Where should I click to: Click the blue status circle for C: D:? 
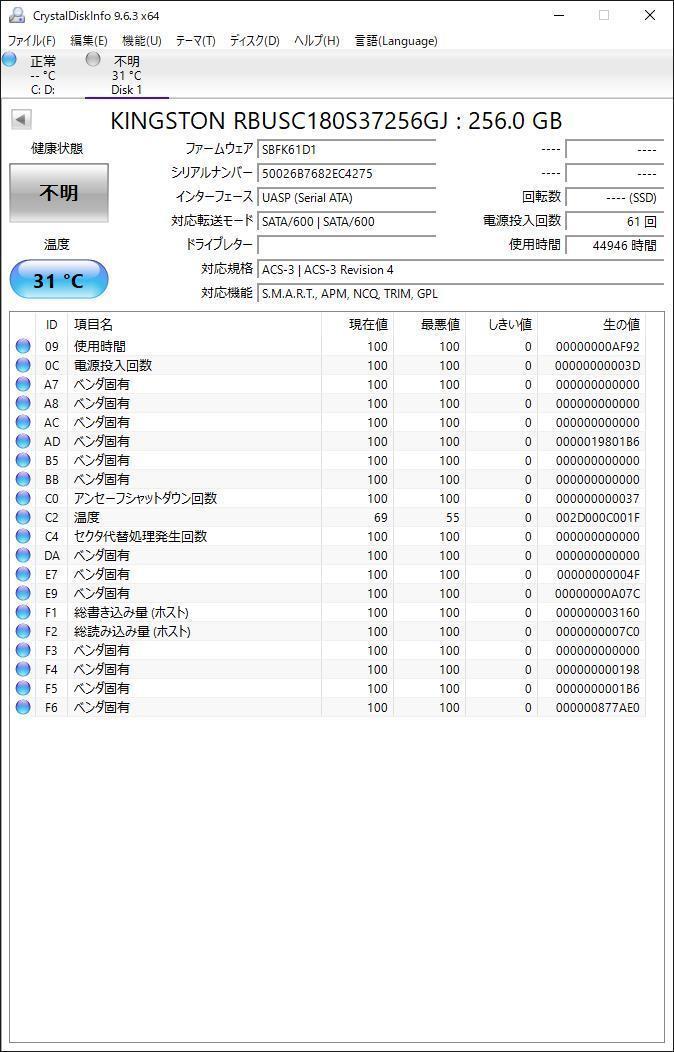(9, 59)
